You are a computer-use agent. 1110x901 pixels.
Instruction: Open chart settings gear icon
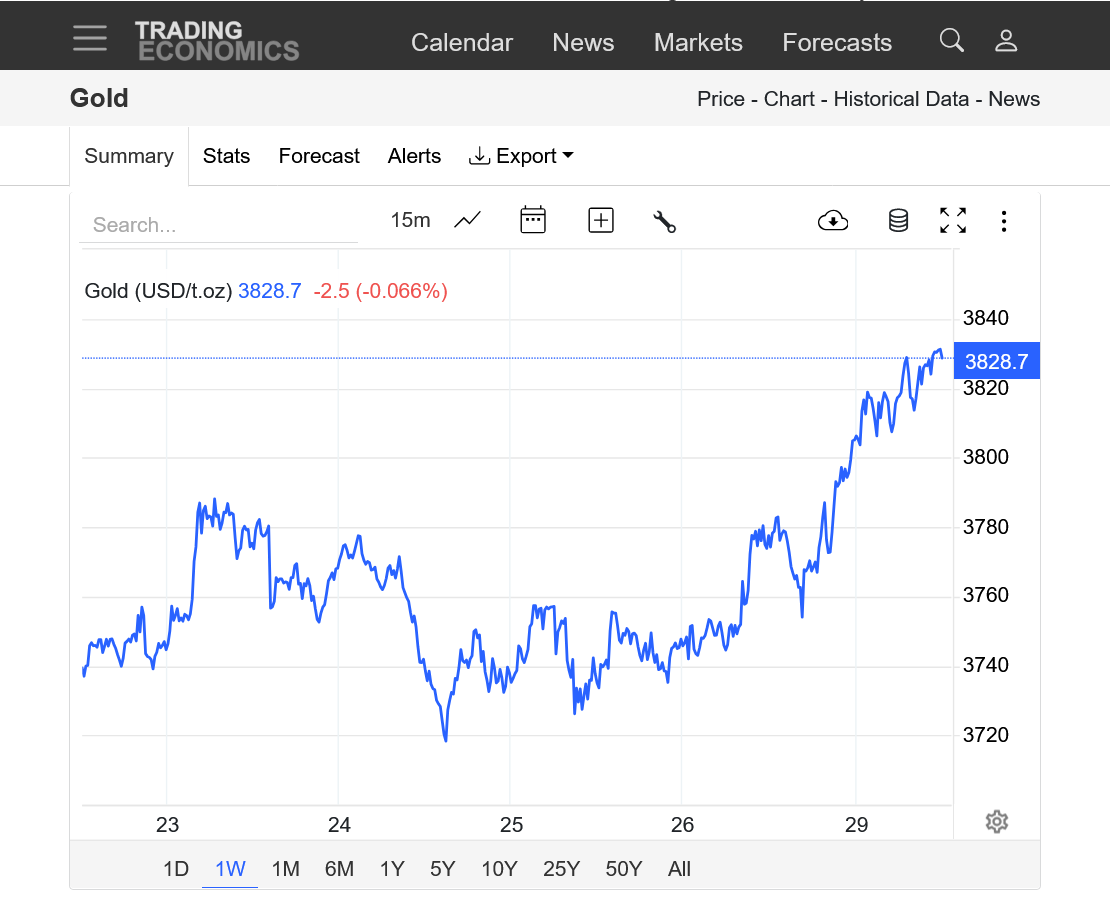(996, 822)
